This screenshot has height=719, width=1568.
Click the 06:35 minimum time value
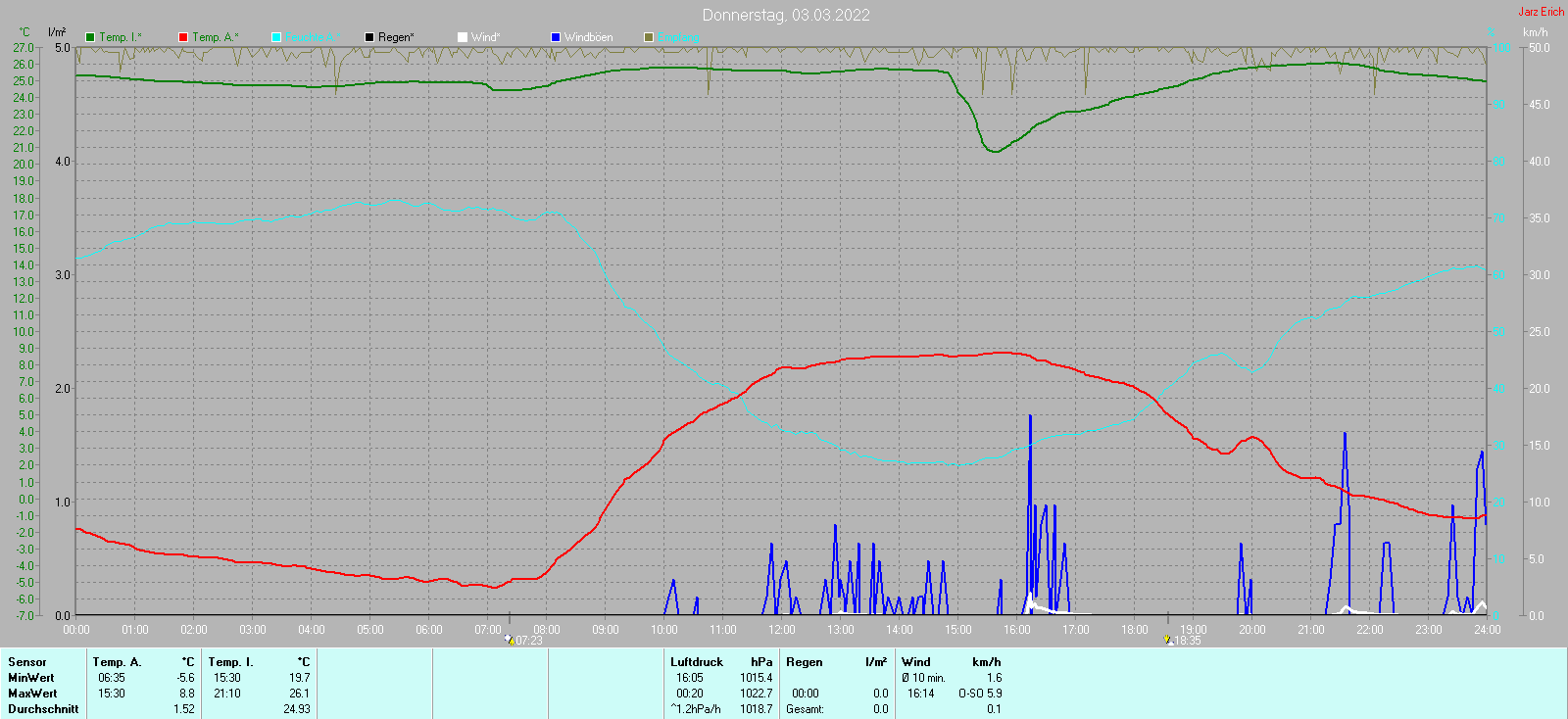[112, 678]
